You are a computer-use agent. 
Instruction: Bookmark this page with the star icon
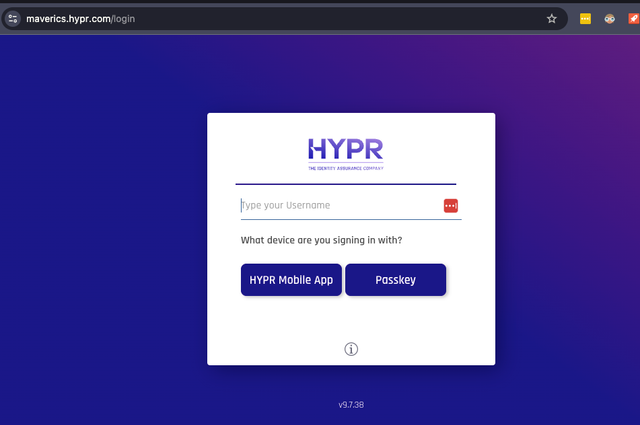(551, 19)
